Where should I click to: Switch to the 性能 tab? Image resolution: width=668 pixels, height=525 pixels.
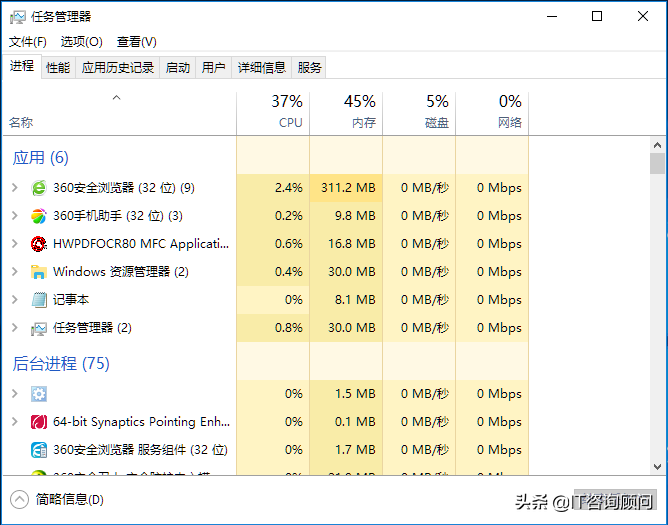pyautogui.click(x=58, y=68)
